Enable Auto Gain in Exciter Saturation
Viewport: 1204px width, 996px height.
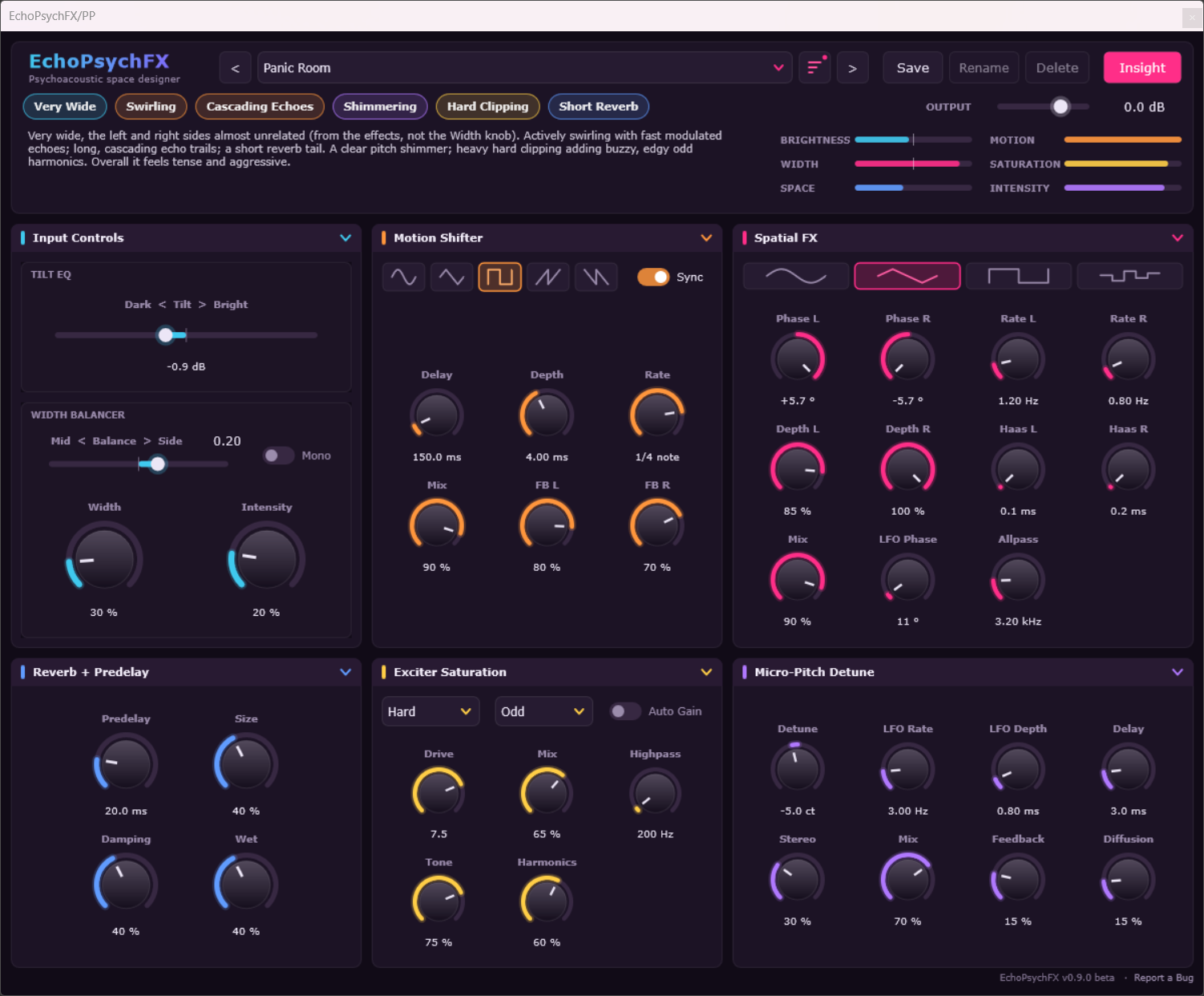[625, 711]
